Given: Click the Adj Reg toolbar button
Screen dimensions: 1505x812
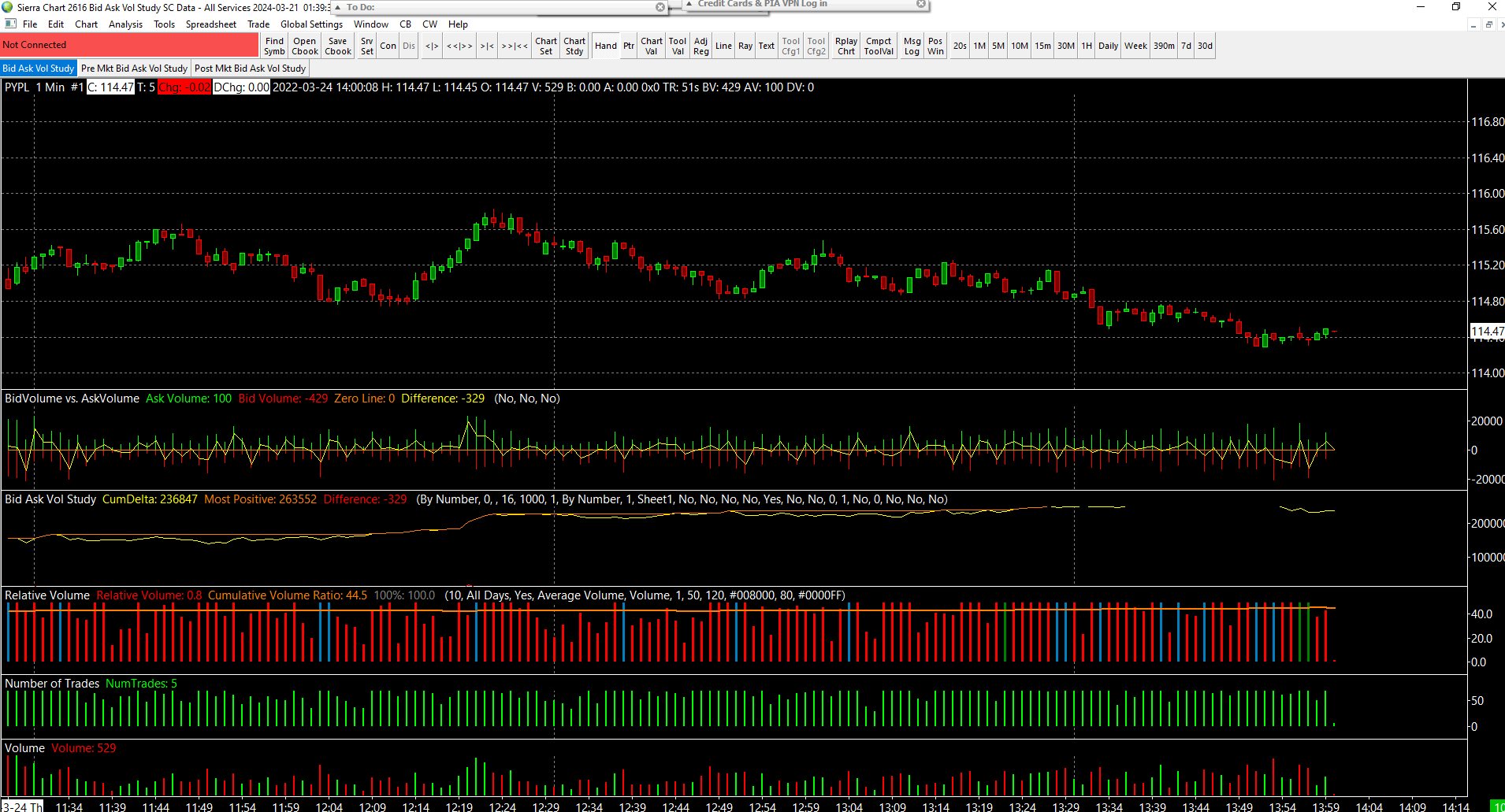Looking at the screenshot, I should pyautogui.click(x=701, y=46).
